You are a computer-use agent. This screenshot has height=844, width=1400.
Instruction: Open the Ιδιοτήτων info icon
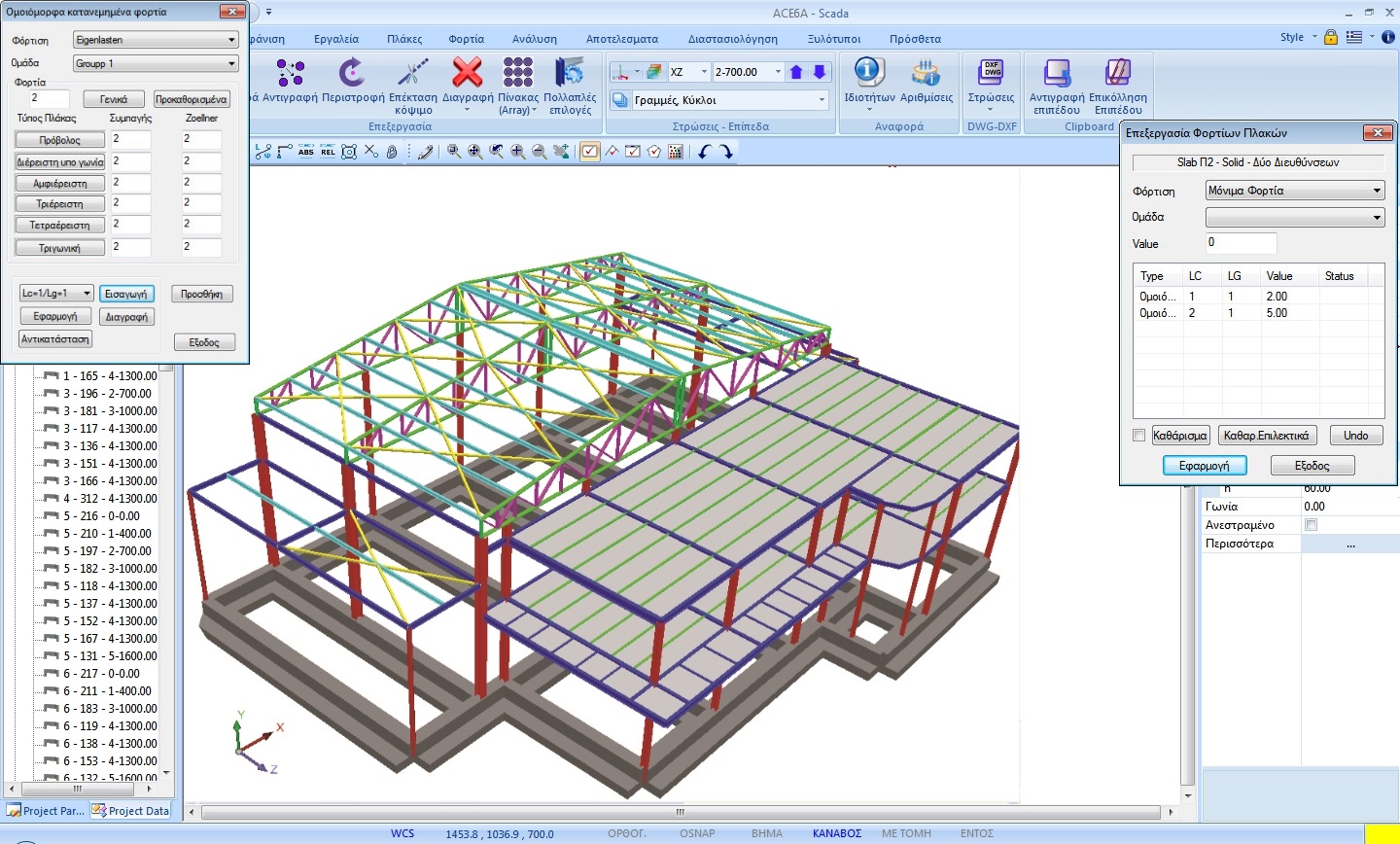(868, 74)
